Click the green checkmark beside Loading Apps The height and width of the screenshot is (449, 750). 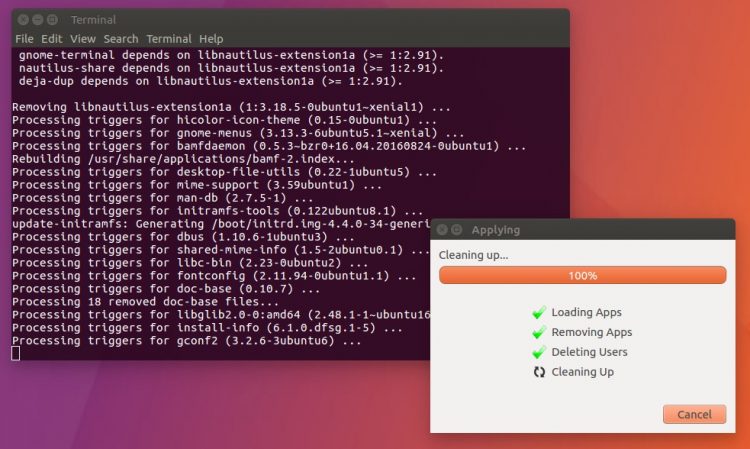click(539, 312)
